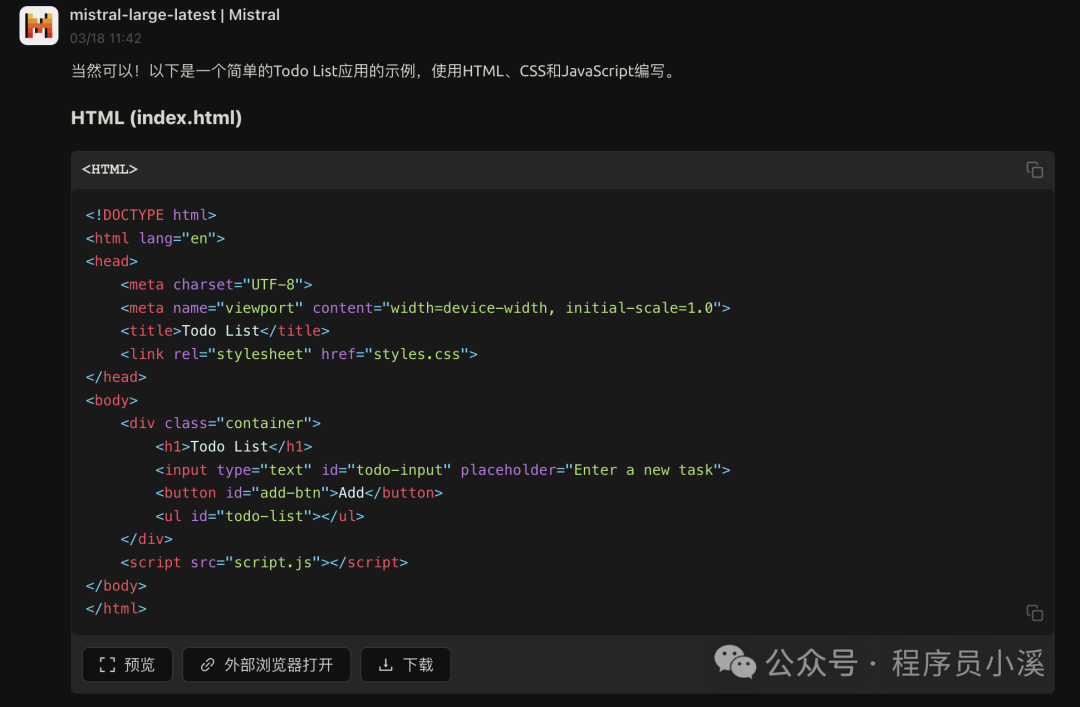
Task: Copy code using top copy icon
Action: 1034,170
